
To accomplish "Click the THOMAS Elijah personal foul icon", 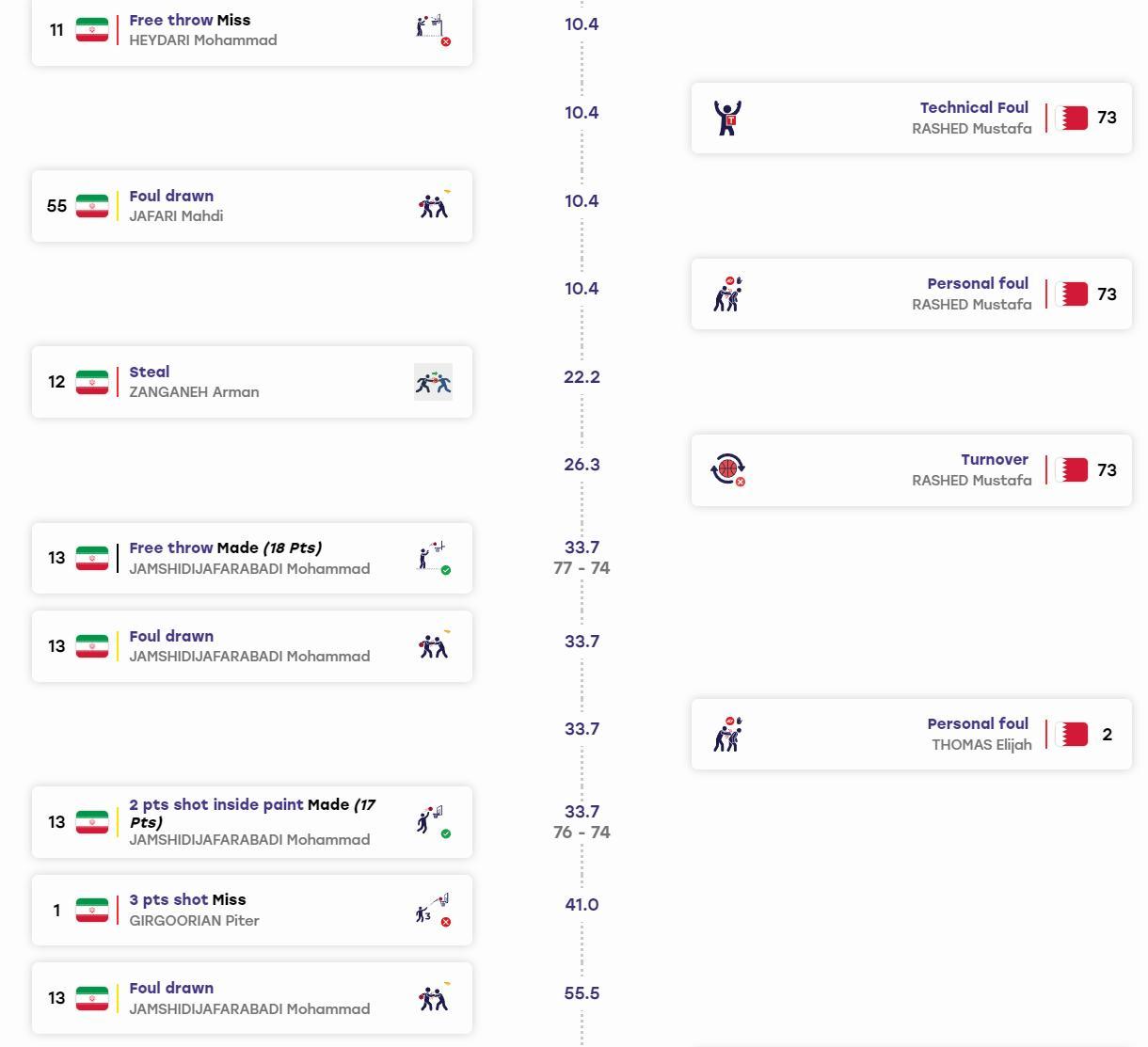I will 728,734.
